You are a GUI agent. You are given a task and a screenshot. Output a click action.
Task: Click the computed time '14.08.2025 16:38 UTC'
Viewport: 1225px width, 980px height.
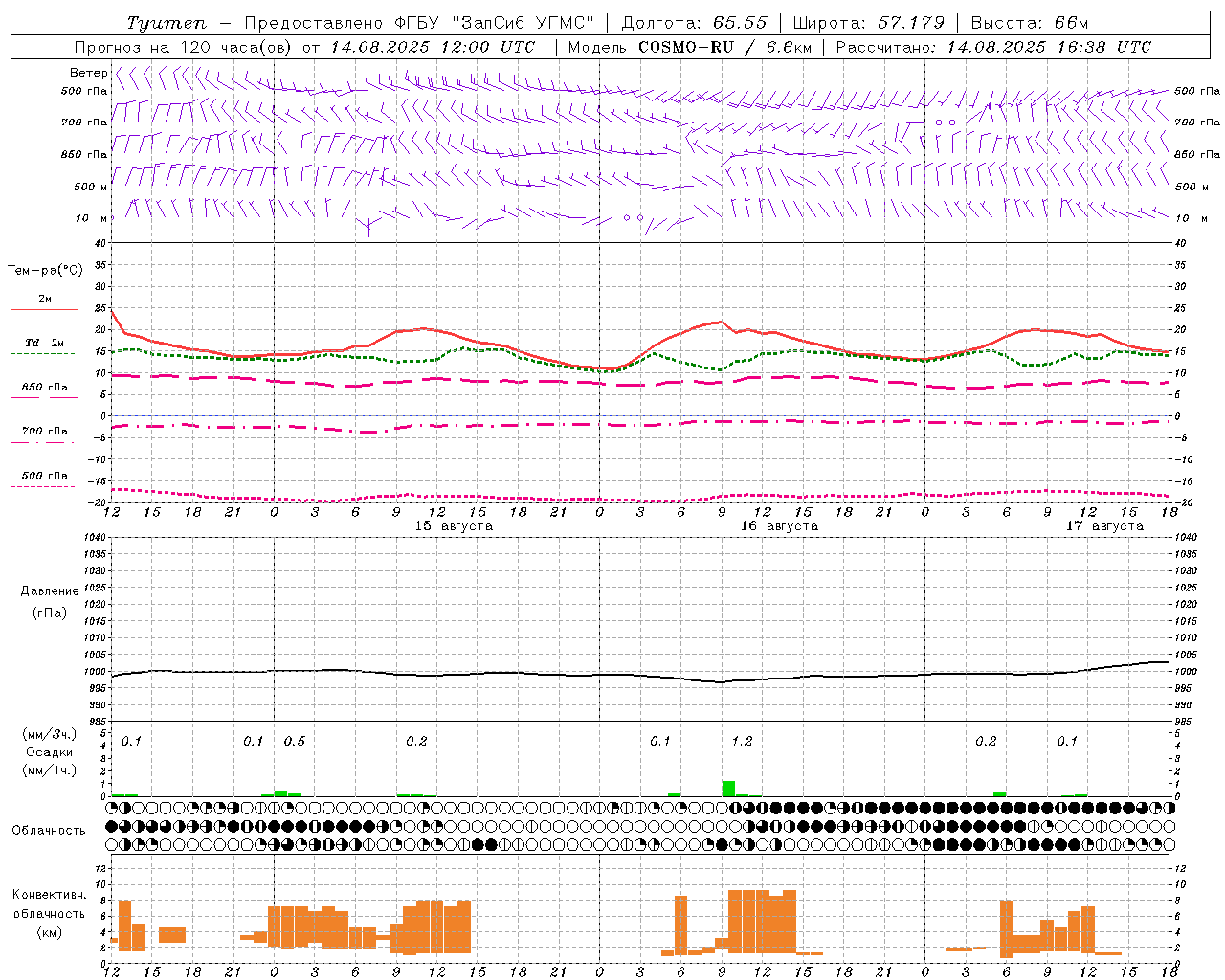pyautogui.click(x=1049, y=47)
